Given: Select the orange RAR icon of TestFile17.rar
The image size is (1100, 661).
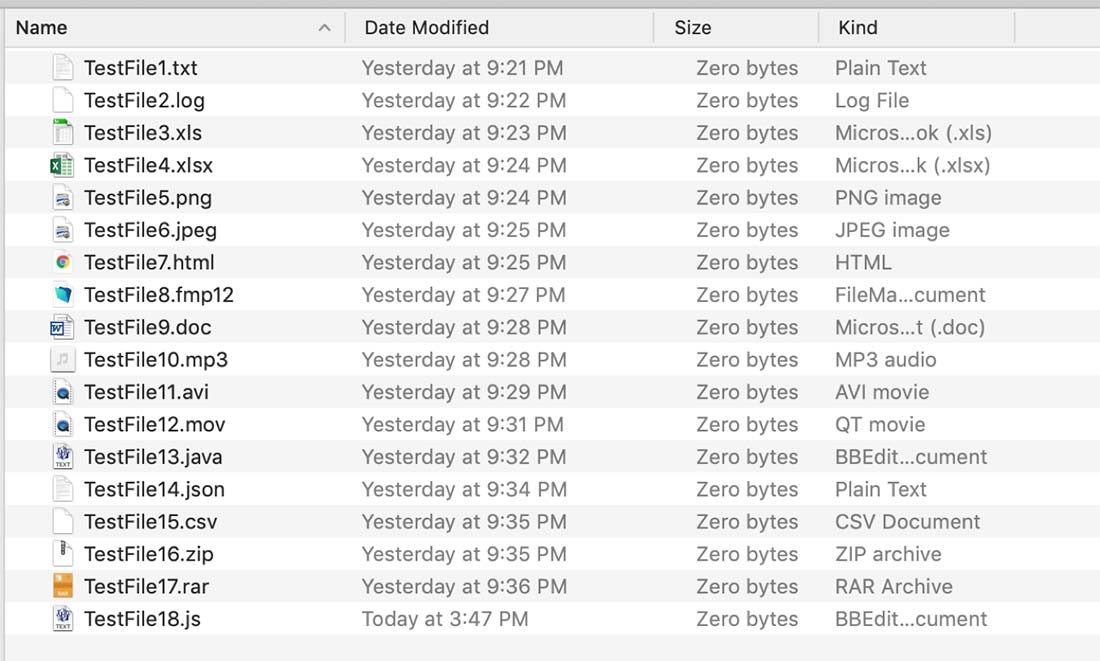Looking at the screenshot, I should coord(62,586).
